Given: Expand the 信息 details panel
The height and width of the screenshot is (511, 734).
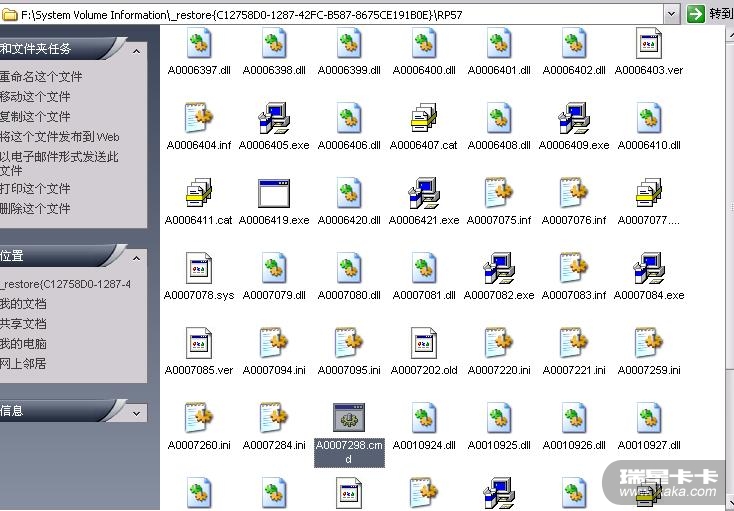Looking at the screenshot, I should click(136, 413).
